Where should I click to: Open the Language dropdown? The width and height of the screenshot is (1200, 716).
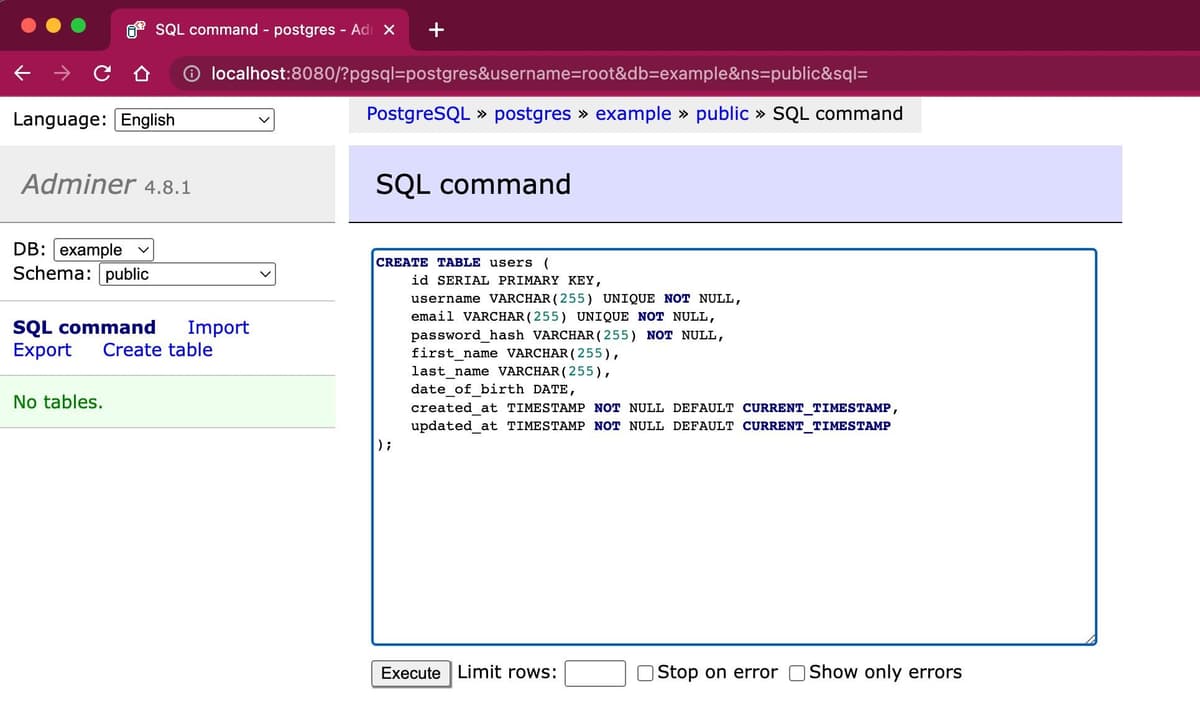click(x=195, y=120)
